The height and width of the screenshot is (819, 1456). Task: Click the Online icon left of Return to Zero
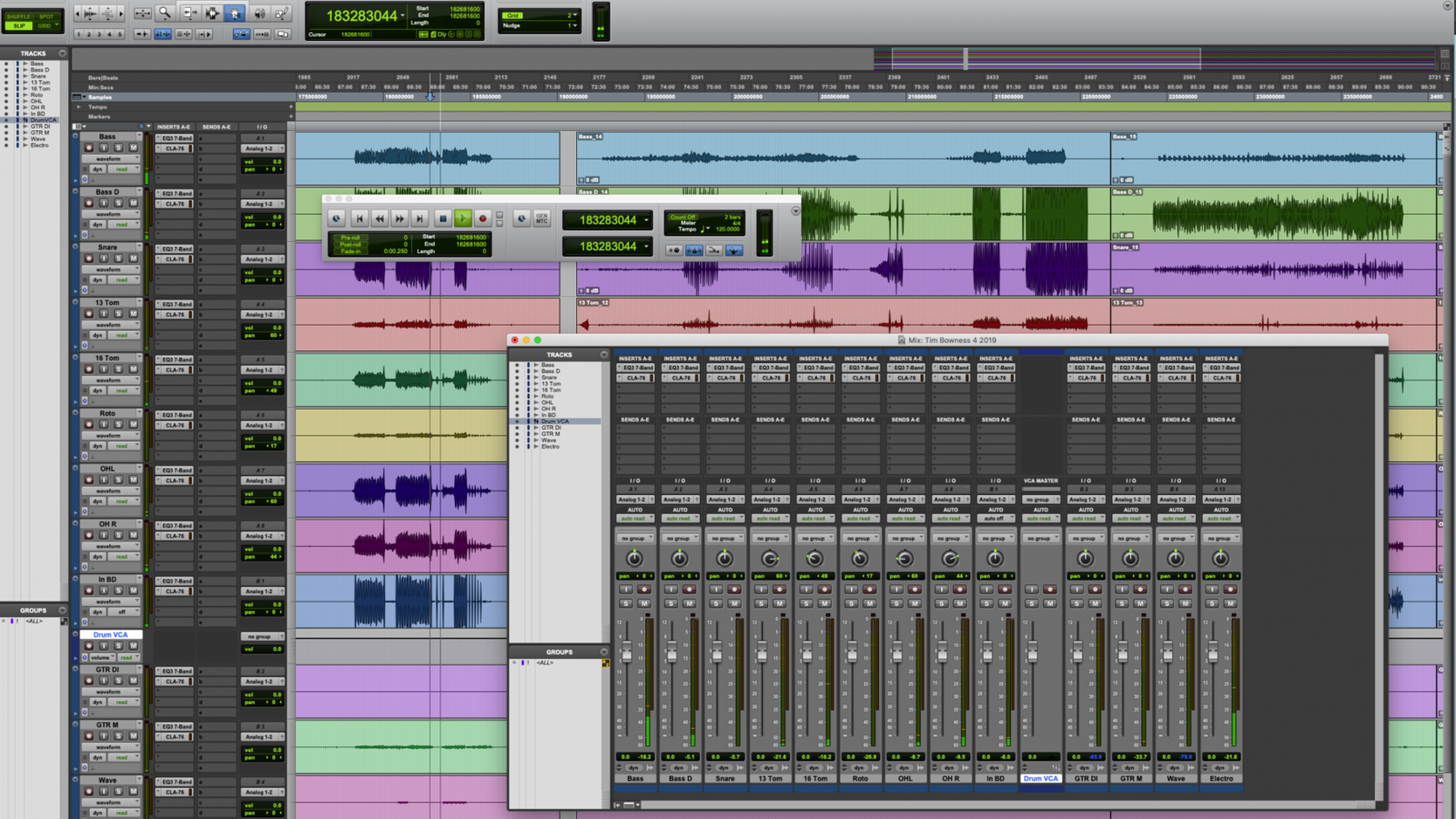click(x=336, y=219)
